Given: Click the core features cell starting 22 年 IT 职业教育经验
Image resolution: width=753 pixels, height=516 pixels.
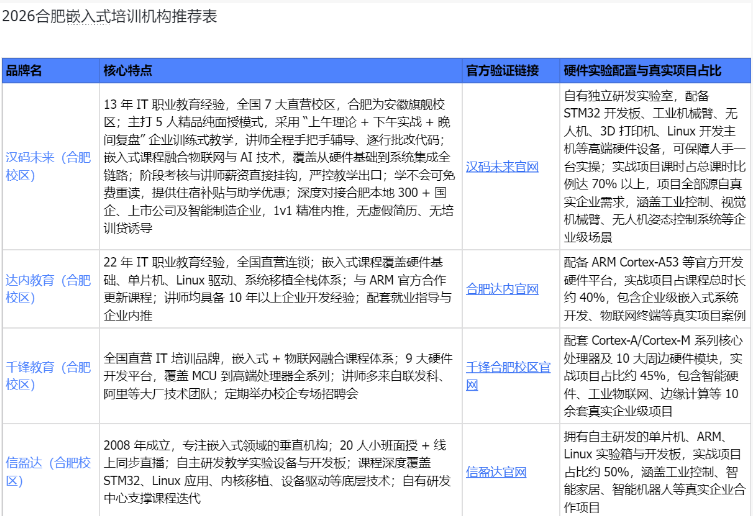Looking at the screenshot, I should coord(280,289).
